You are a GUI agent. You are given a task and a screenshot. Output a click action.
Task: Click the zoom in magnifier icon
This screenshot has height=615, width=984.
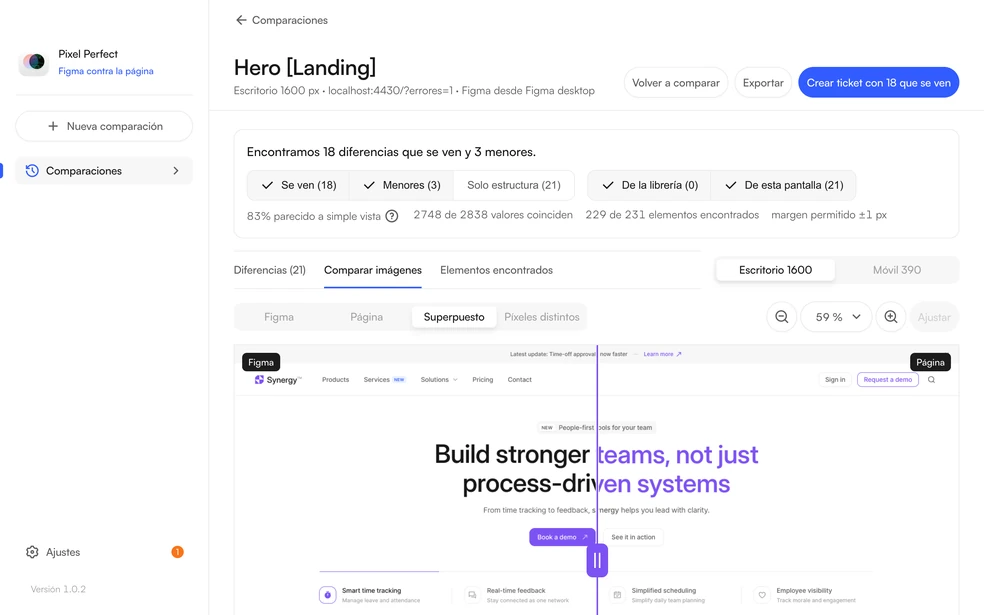click(890, 317)
